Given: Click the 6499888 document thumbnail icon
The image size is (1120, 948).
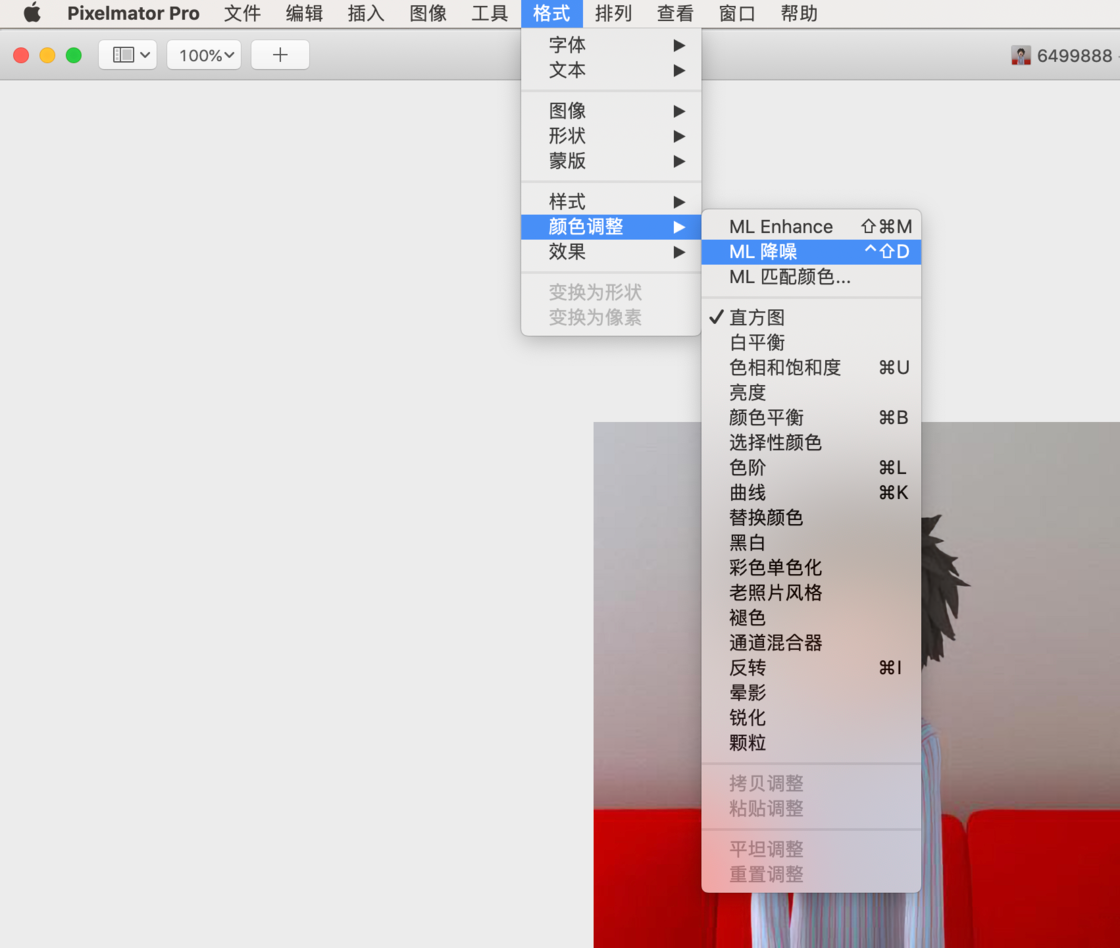Looking at the screenshot, I should pos(1021,55).
